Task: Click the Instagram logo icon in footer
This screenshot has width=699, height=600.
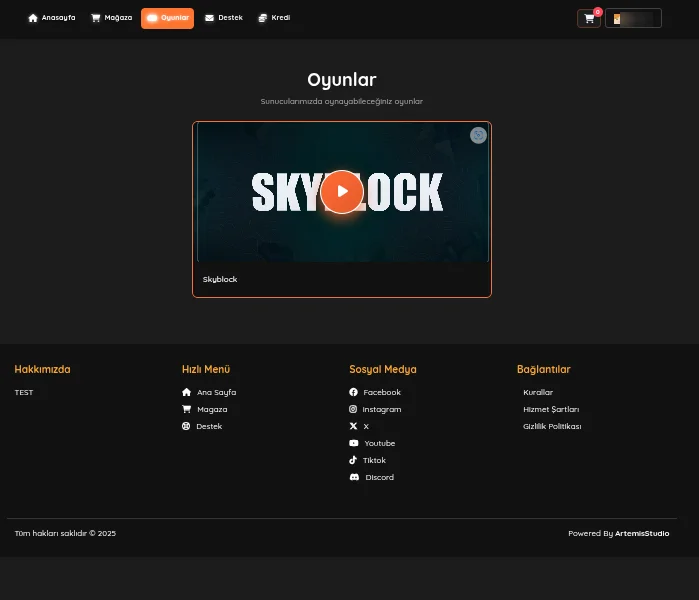Action: pyautogui.click(x=353, y=409)
